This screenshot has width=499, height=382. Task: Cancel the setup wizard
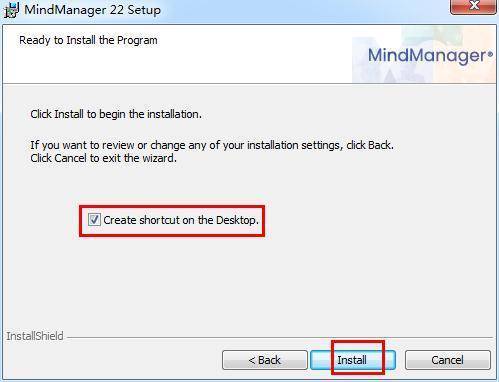coord(448,360)
